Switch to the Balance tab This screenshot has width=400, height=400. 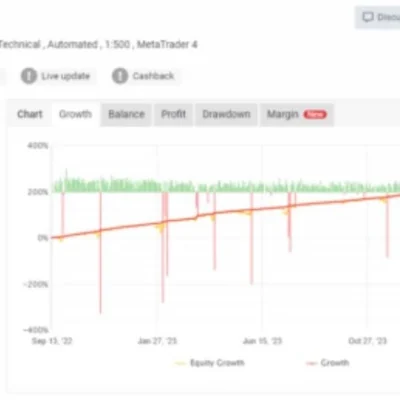(126, 114)
